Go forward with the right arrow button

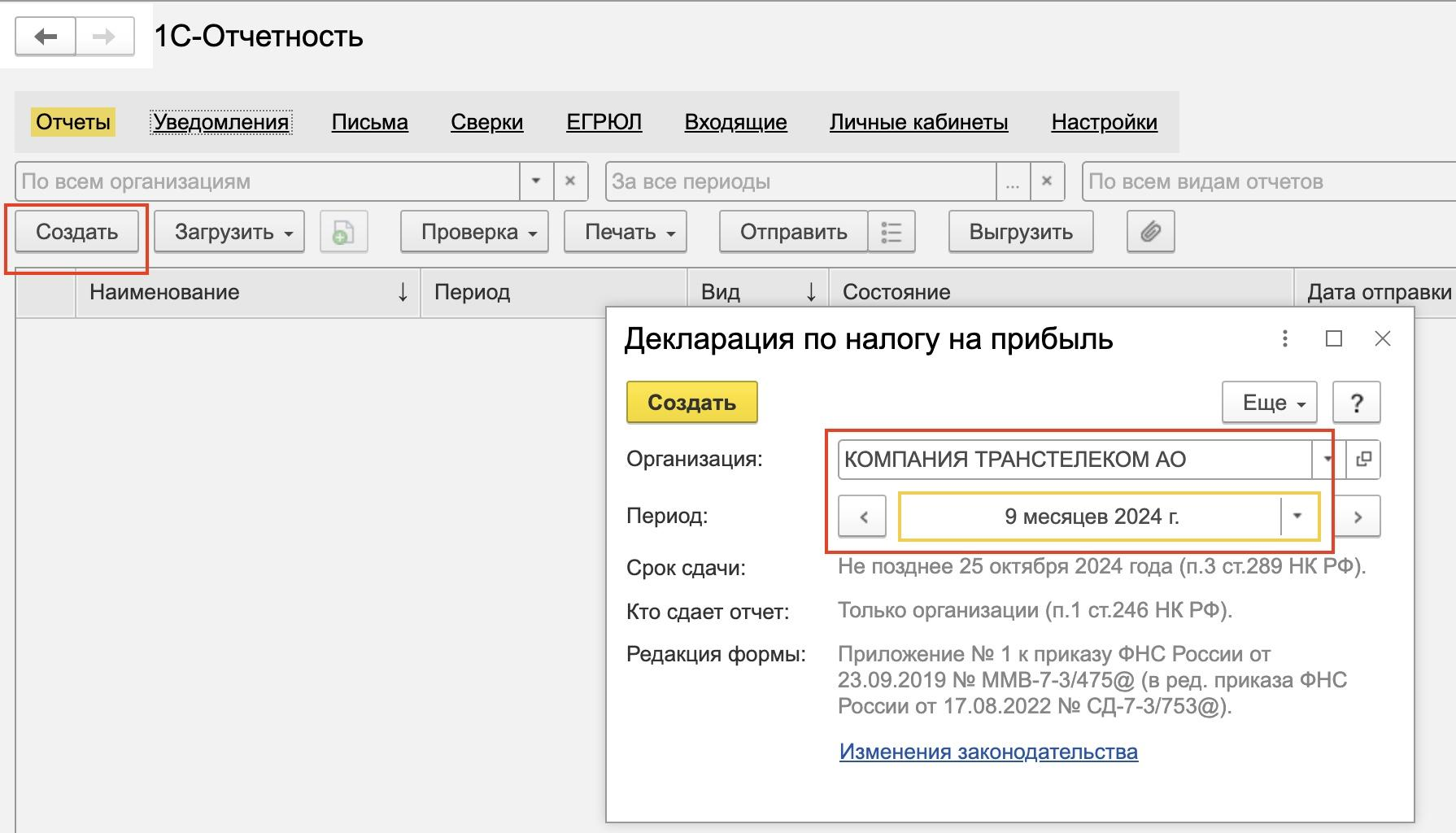pyautogui.click(x=105, y=37)
